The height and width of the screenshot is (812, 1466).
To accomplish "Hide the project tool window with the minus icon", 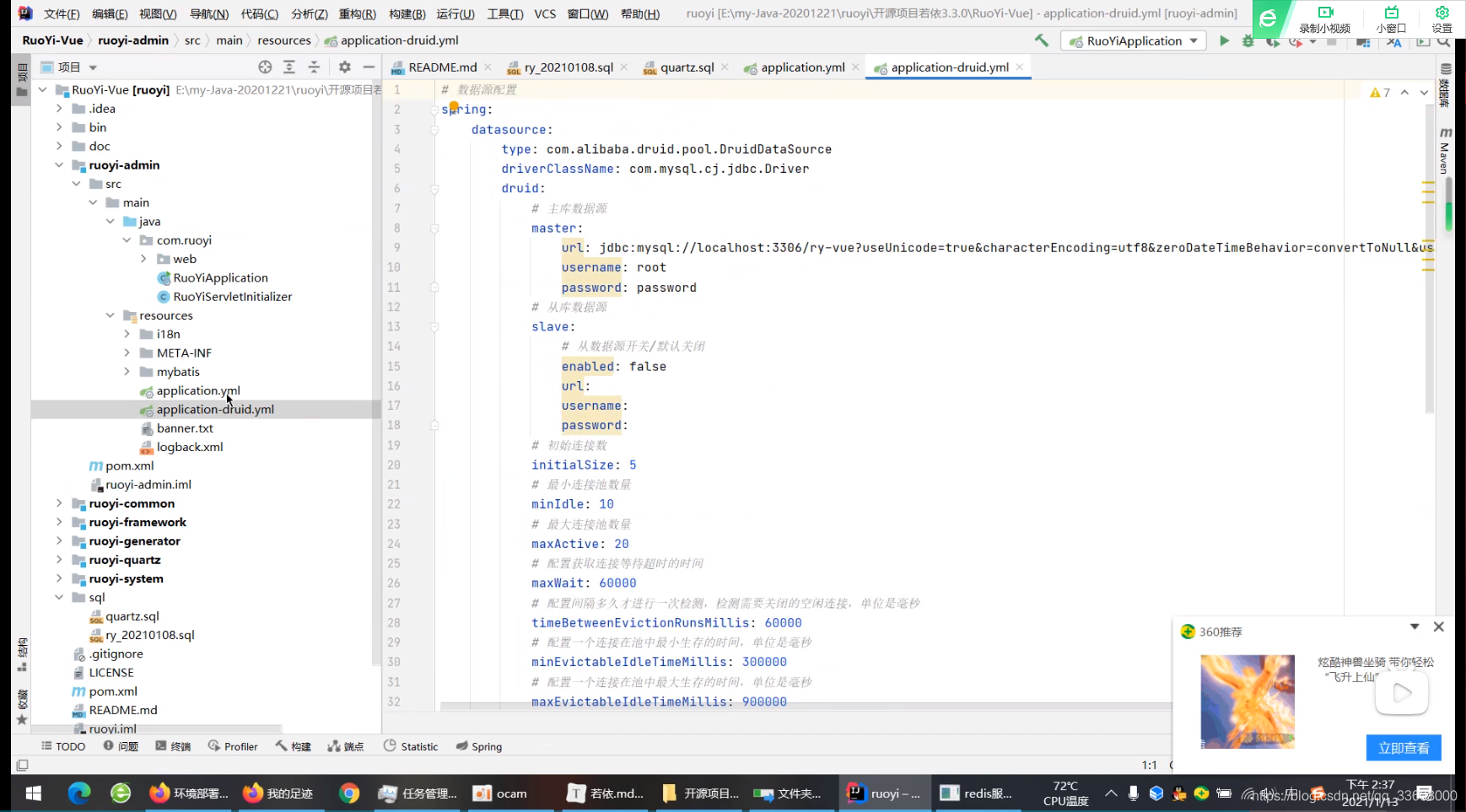I will [369, 67].
